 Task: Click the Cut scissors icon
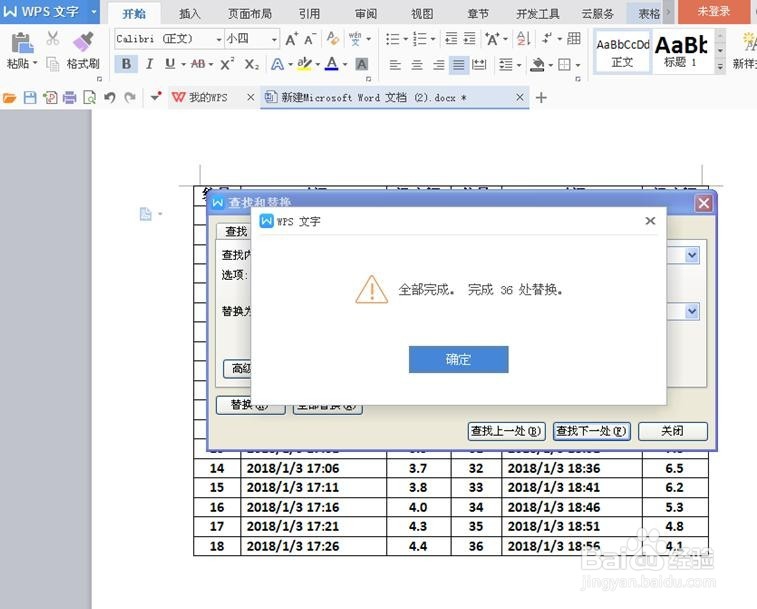point(53,39)
